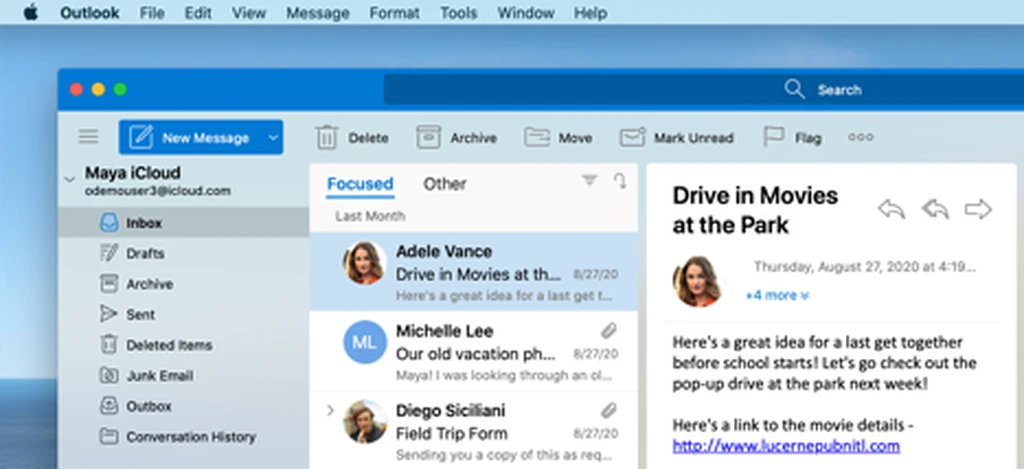Image resolution: width=1024 pixels, height=469 pixels.
Task: Open the more options ellipsis
Action: pos(860,137)
